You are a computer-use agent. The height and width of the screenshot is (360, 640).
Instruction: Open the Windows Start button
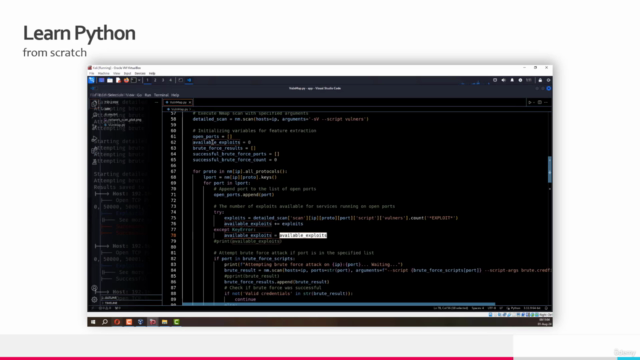[93, 322]
